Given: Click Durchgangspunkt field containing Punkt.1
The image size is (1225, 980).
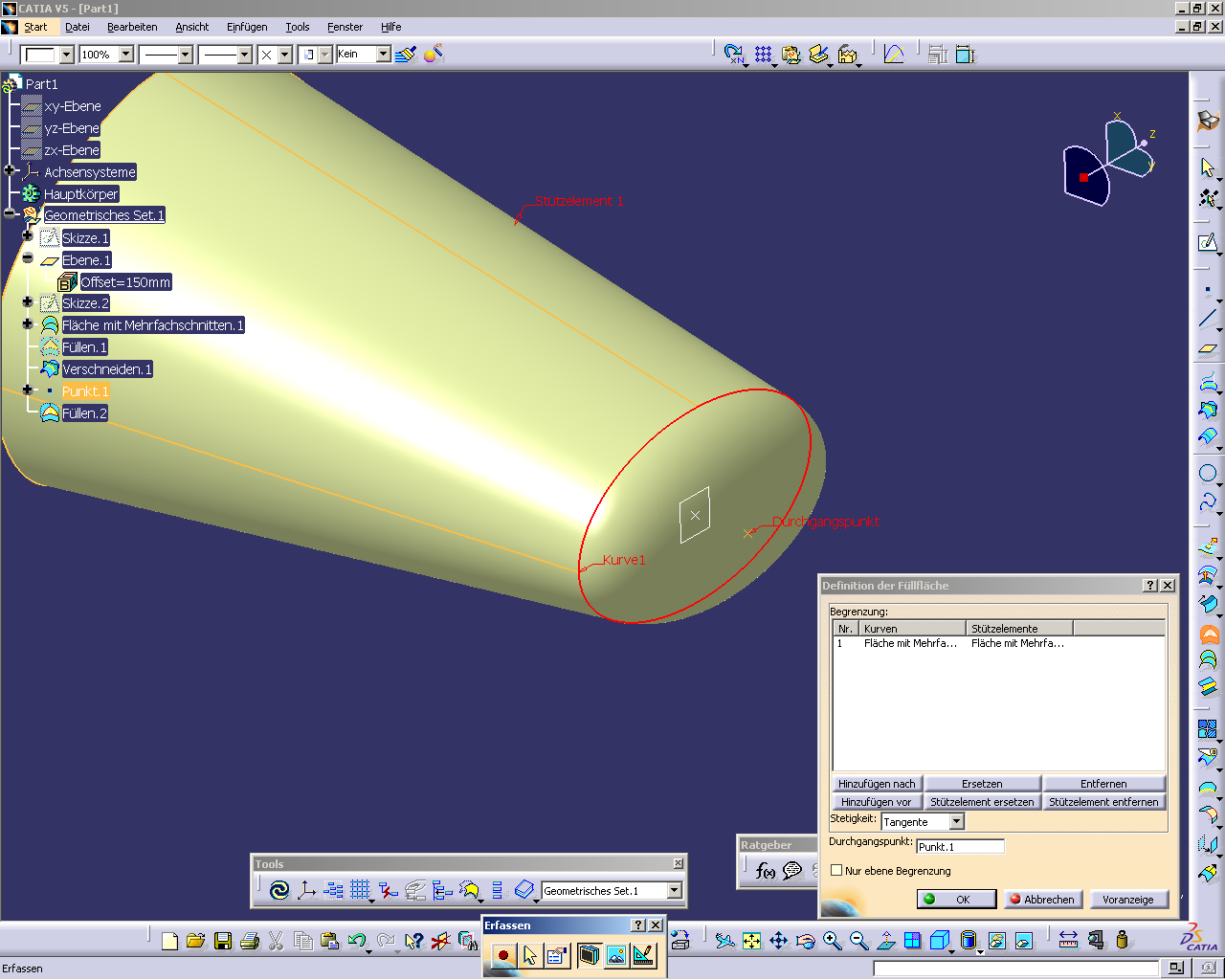Looking at the screenshot, I should pyautogui.click(x=961, y=846).
